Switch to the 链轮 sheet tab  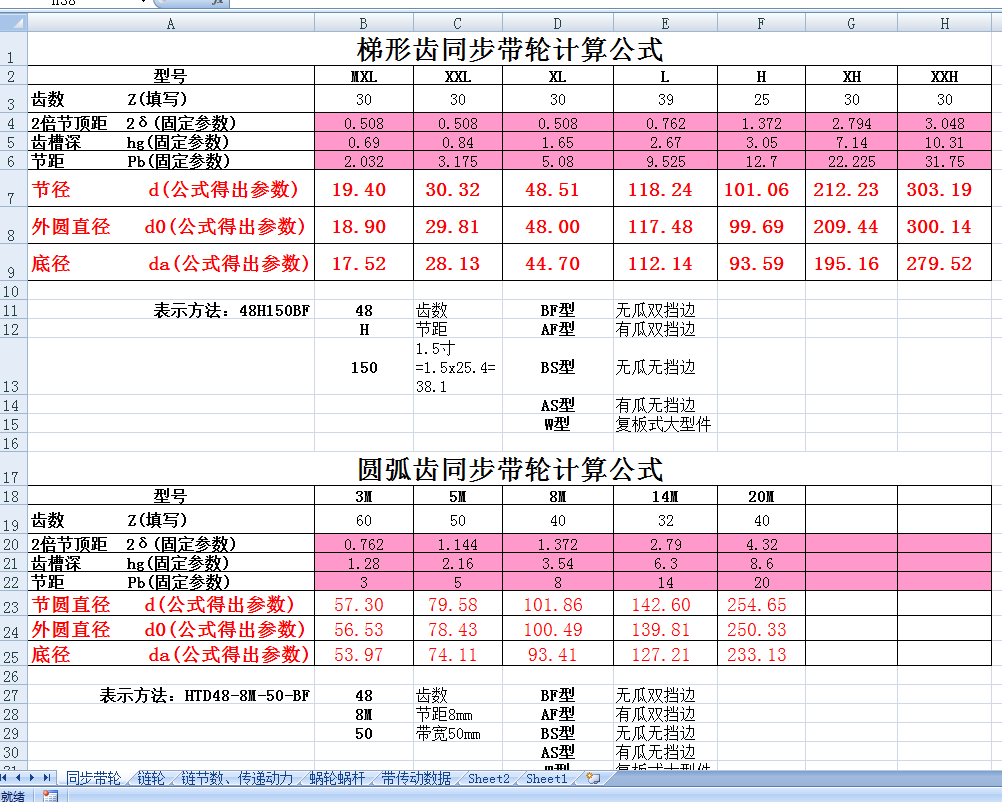click(151, 778)
